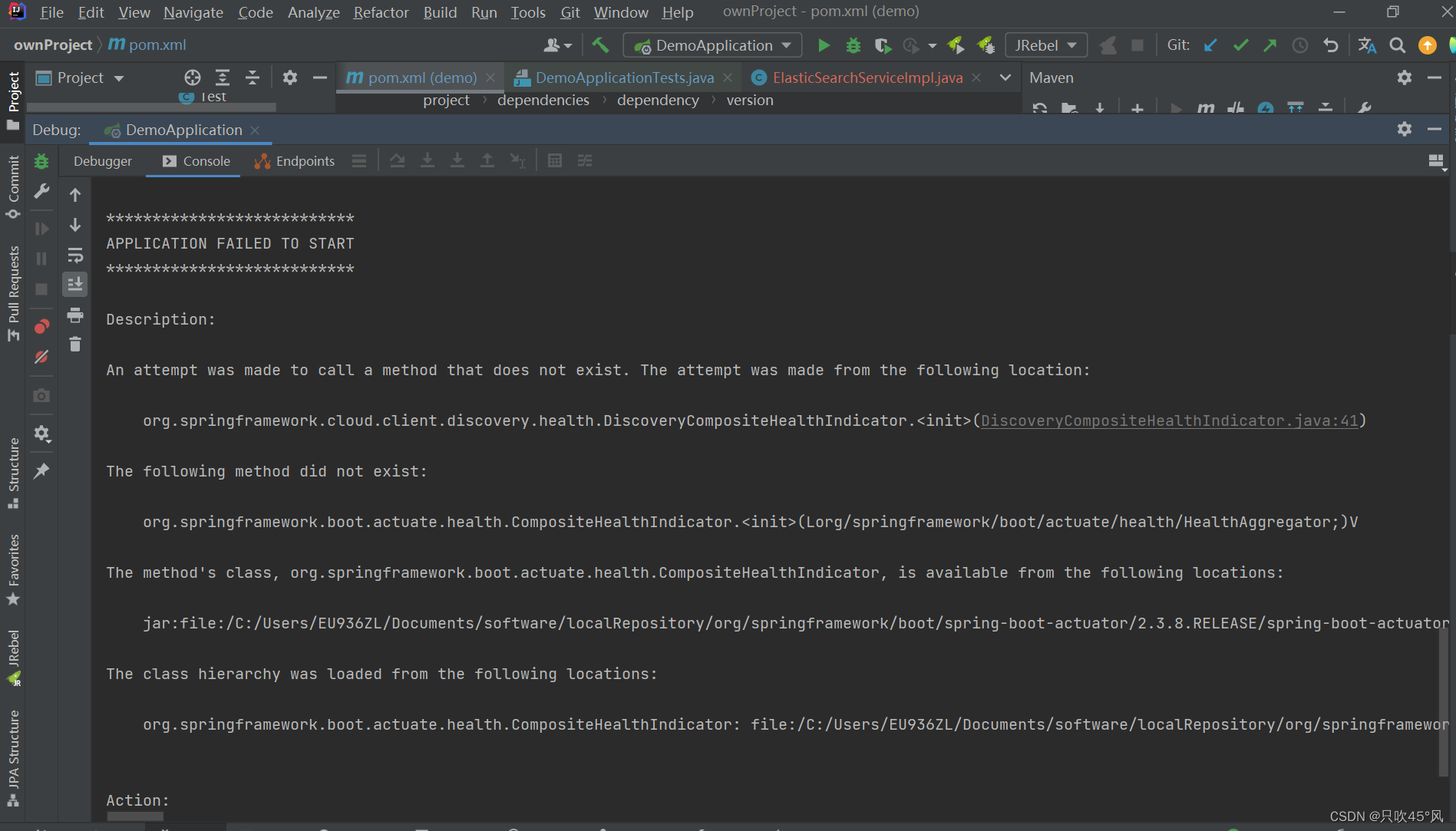Modify run configuration wrench icon in Debug
The image size is (1456, 831).
coord(41,191)
